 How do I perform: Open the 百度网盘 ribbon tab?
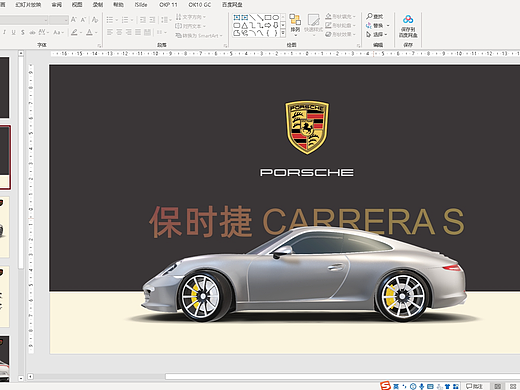(232, 5)
